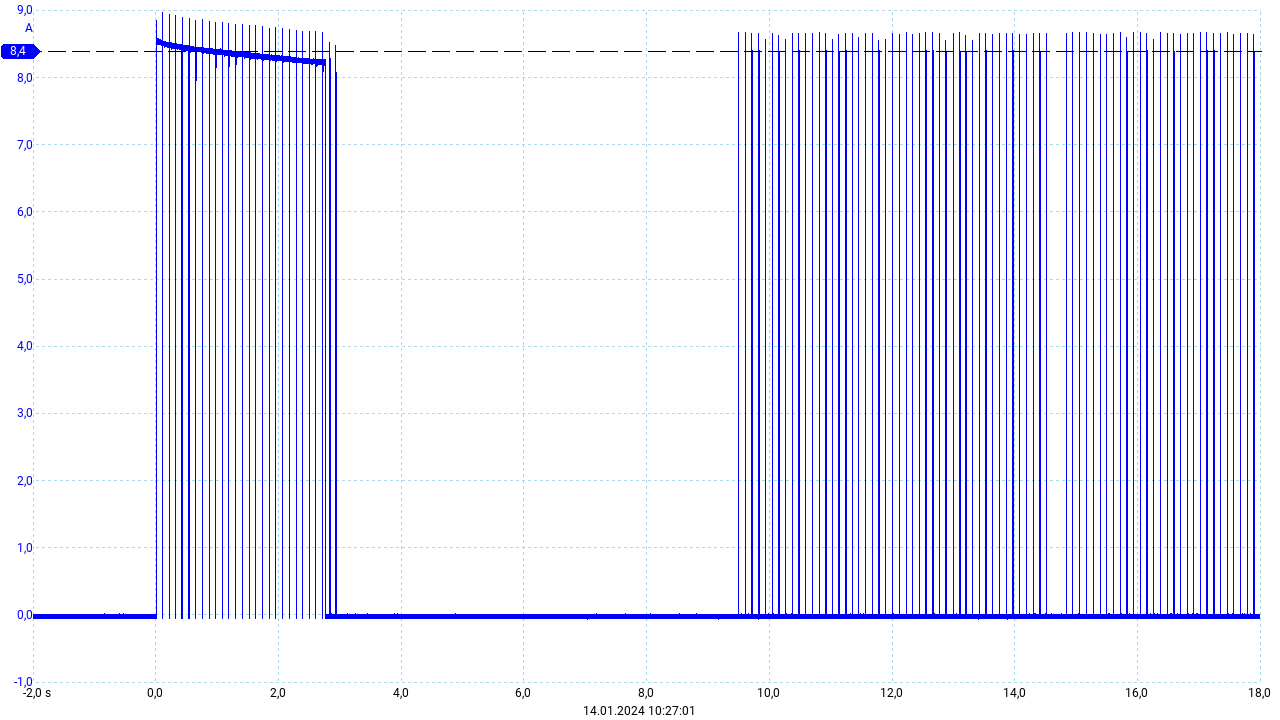Click the 6,0 time axis label
Image resolution: width=1280 pixels, height=720 pixels.
point(523,693)
